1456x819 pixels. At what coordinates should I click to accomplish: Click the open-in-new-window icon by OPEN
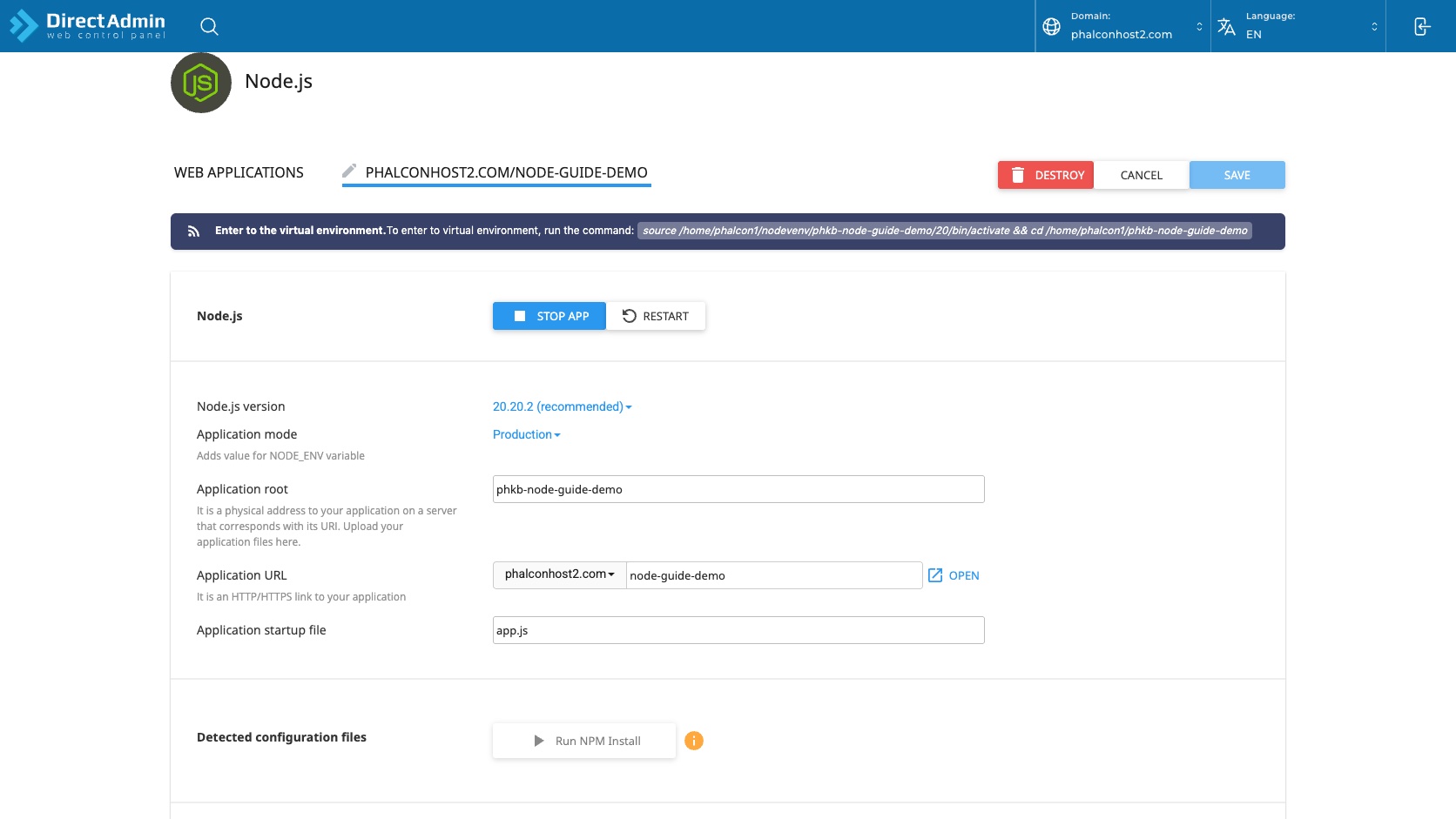935,575
